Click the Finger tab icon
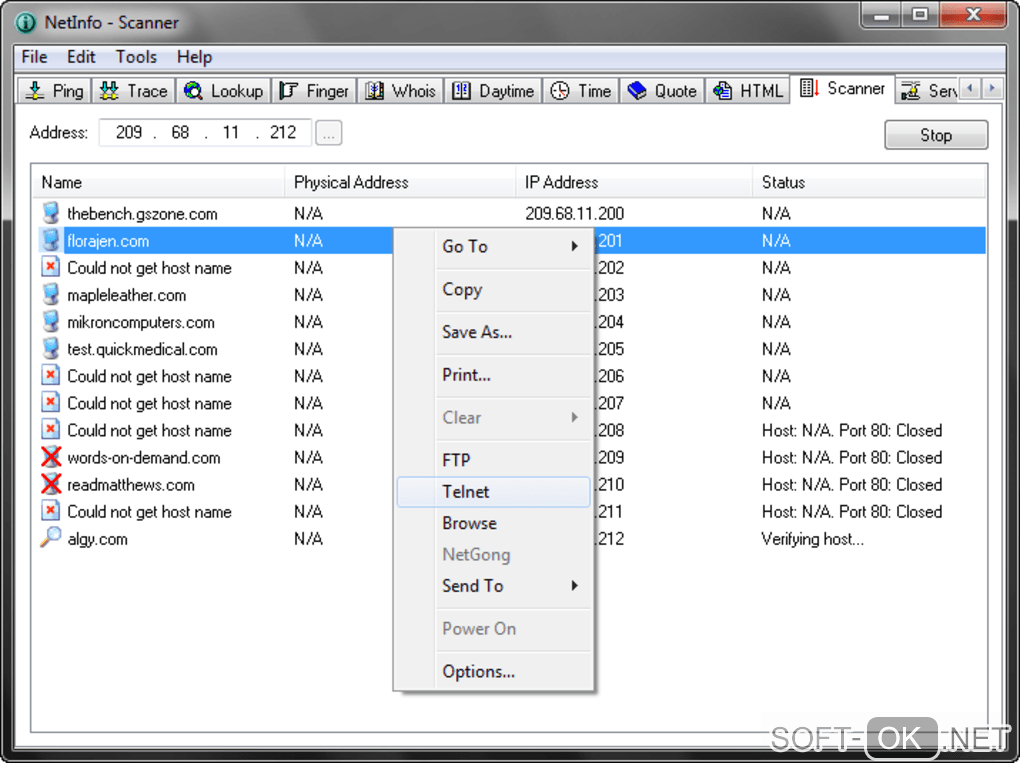Screen dimensions: 1020x763 288,91
